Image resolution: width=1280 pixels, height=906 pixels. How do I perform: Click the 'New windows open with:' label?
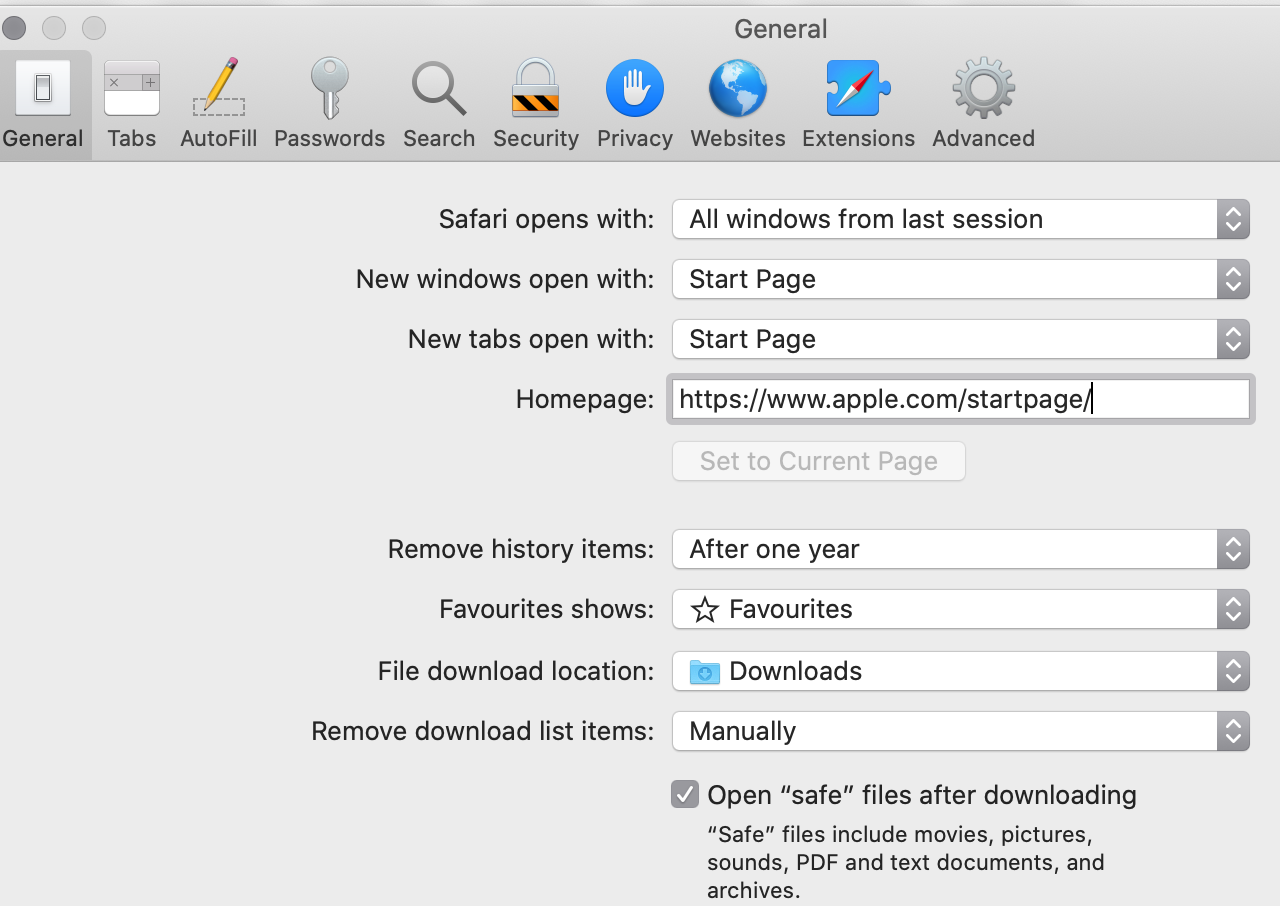(505, 279)
